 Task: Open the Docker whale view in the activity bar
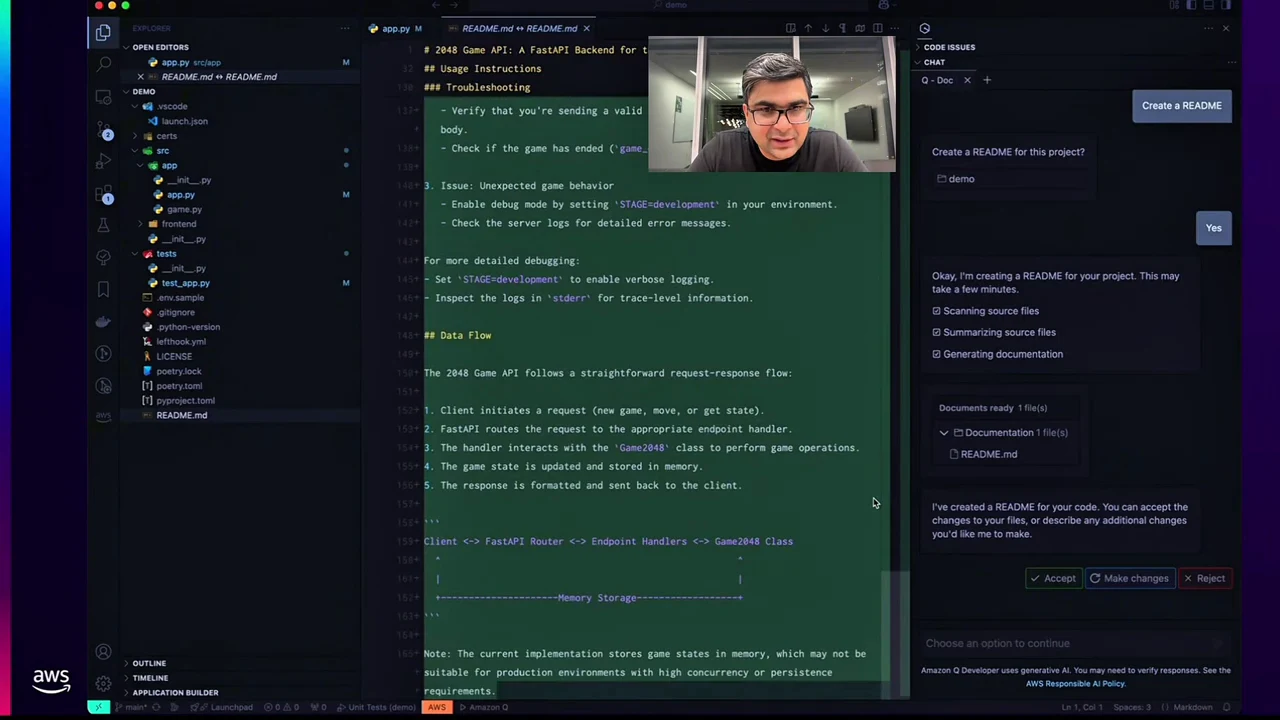click(x=103, y=322)
